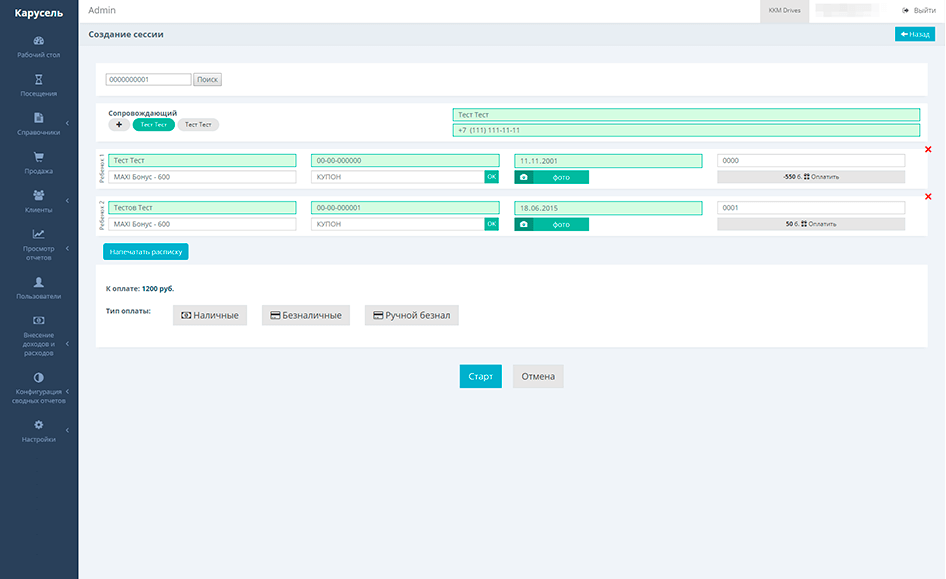This screenshot has height=579, width=946.
Task: Expand Клиенты sidebar submenu
Action: (x=39, y=202)
